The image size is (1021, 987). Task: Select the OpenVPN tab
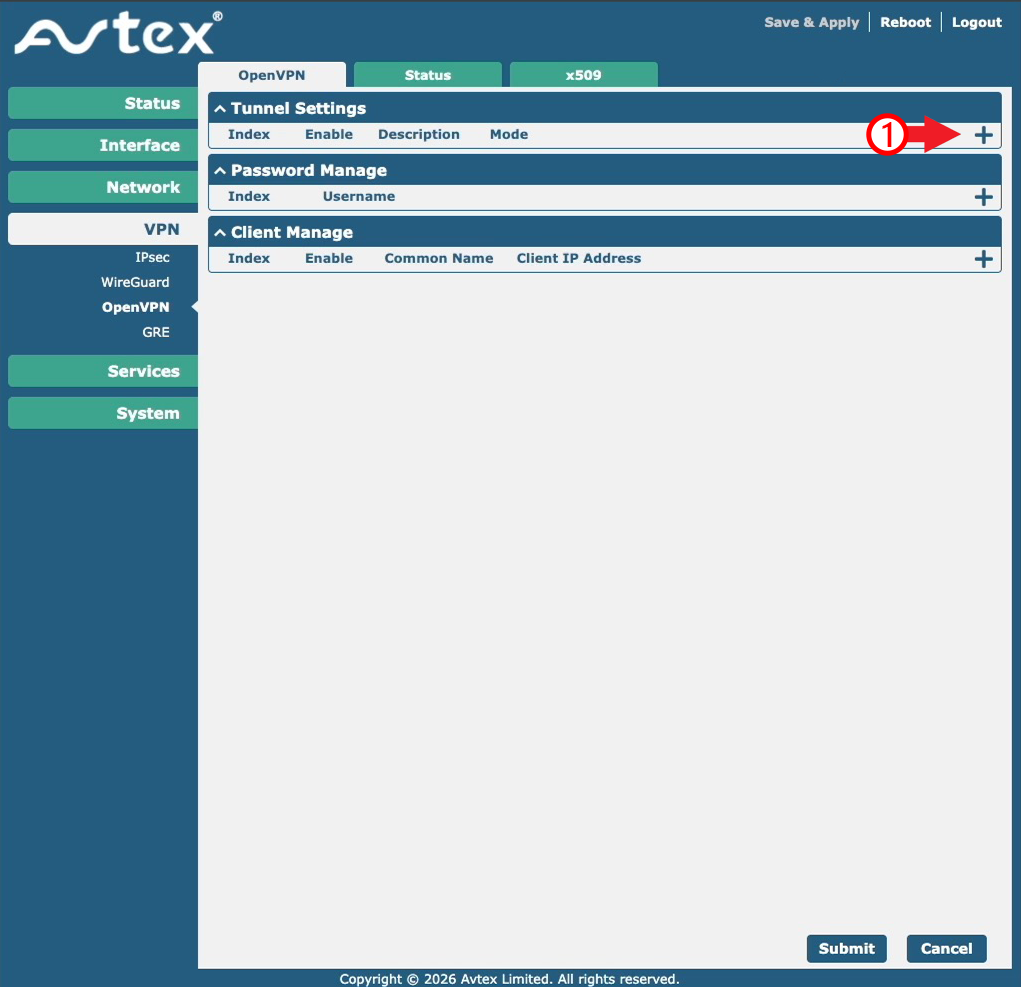(x=271, y=75)
